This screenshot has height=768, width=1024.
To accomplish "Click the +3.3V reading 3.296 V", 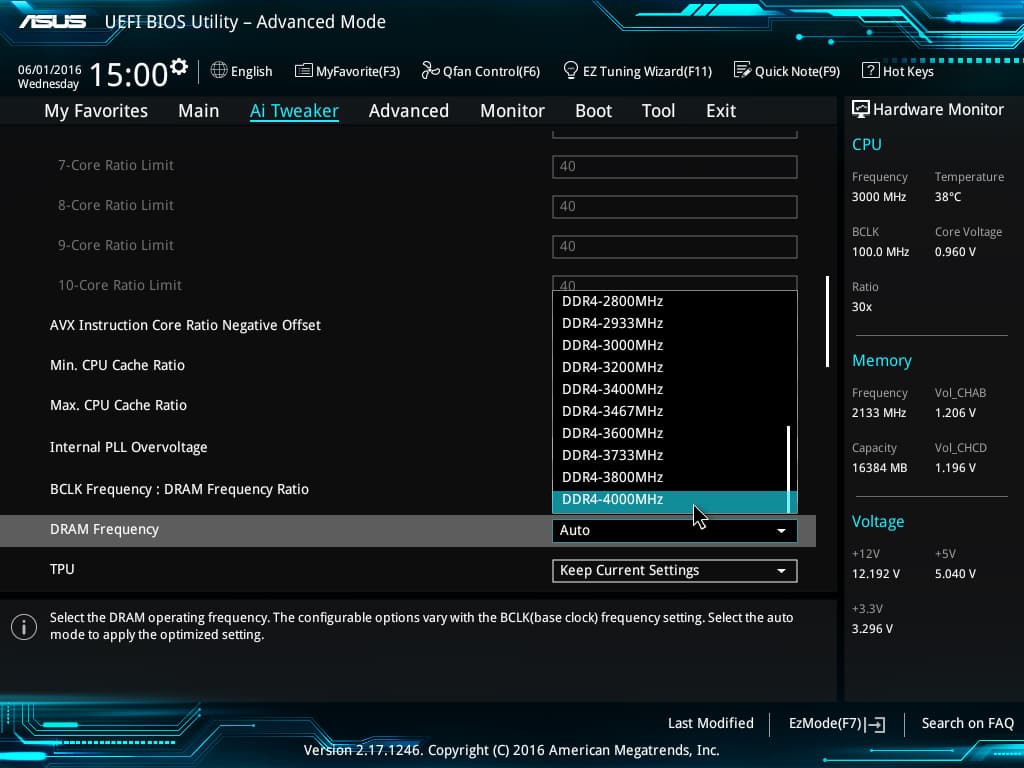I will click(872, 628).
